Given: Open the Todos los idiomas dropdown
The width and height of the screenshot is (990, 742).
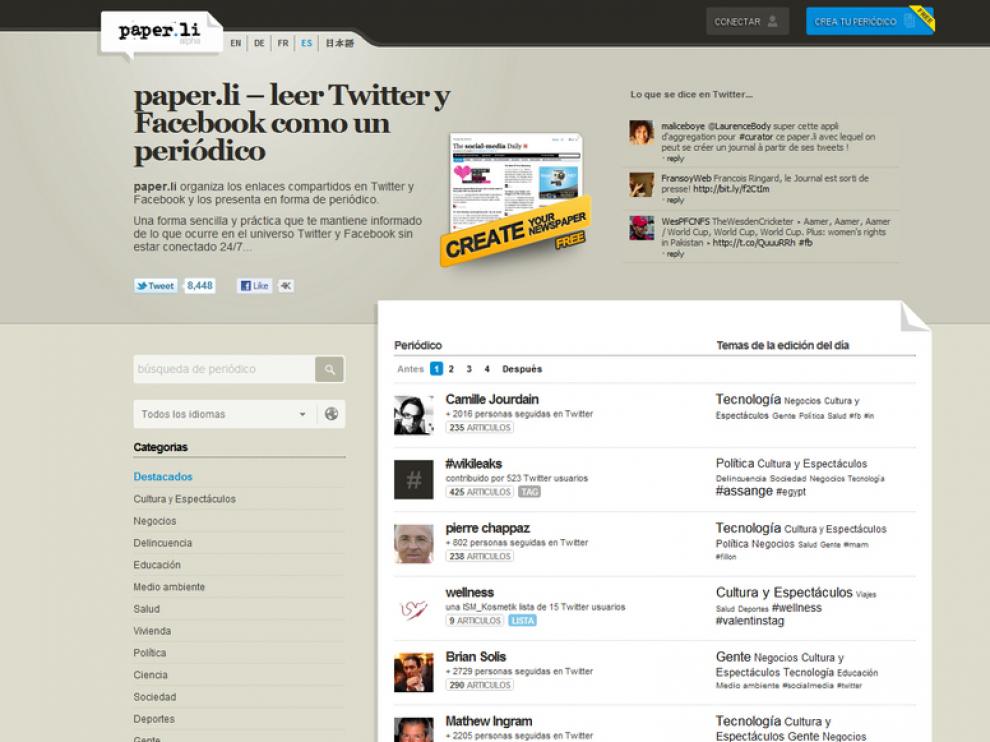Looking at the screenshot, I should [x=224, y=414].
